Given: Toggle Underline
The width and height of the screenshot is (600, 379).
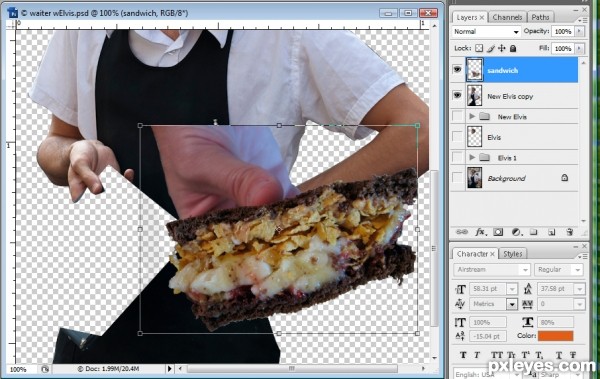Looking at the screenshot, I should point(559,355).
